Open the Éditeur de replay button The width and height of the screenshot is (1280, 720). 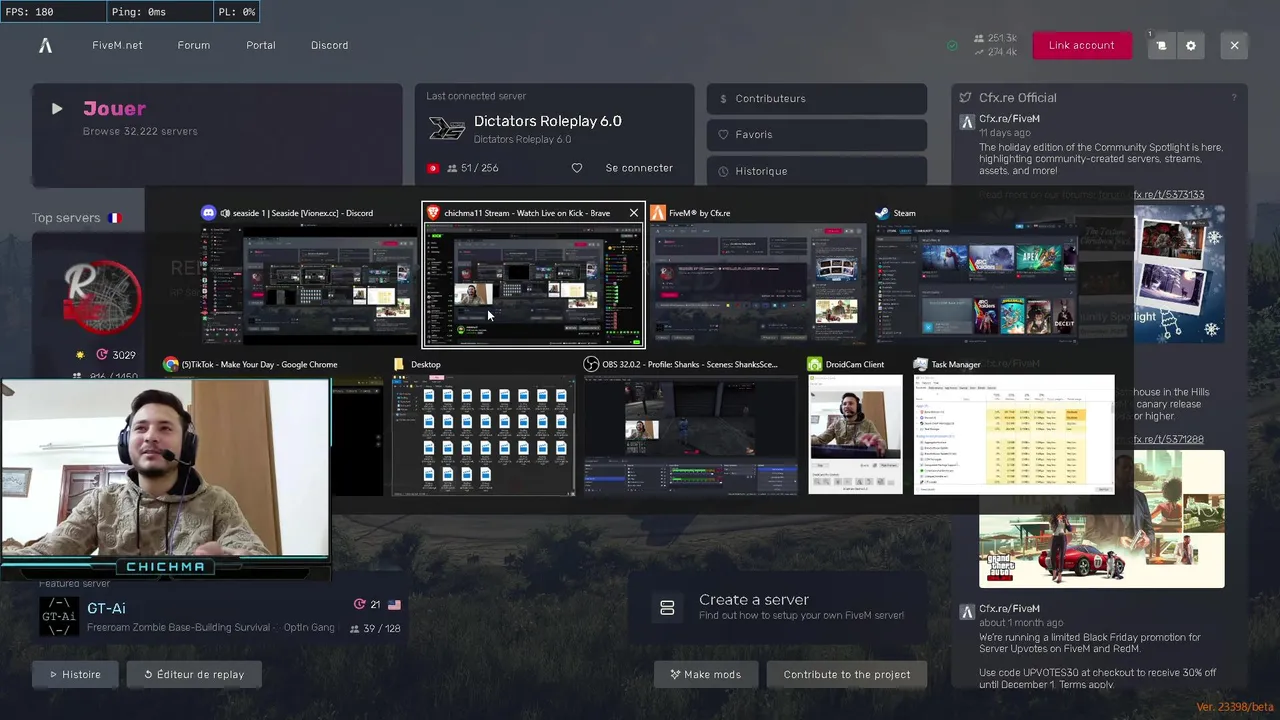click(x=194, y=675)
